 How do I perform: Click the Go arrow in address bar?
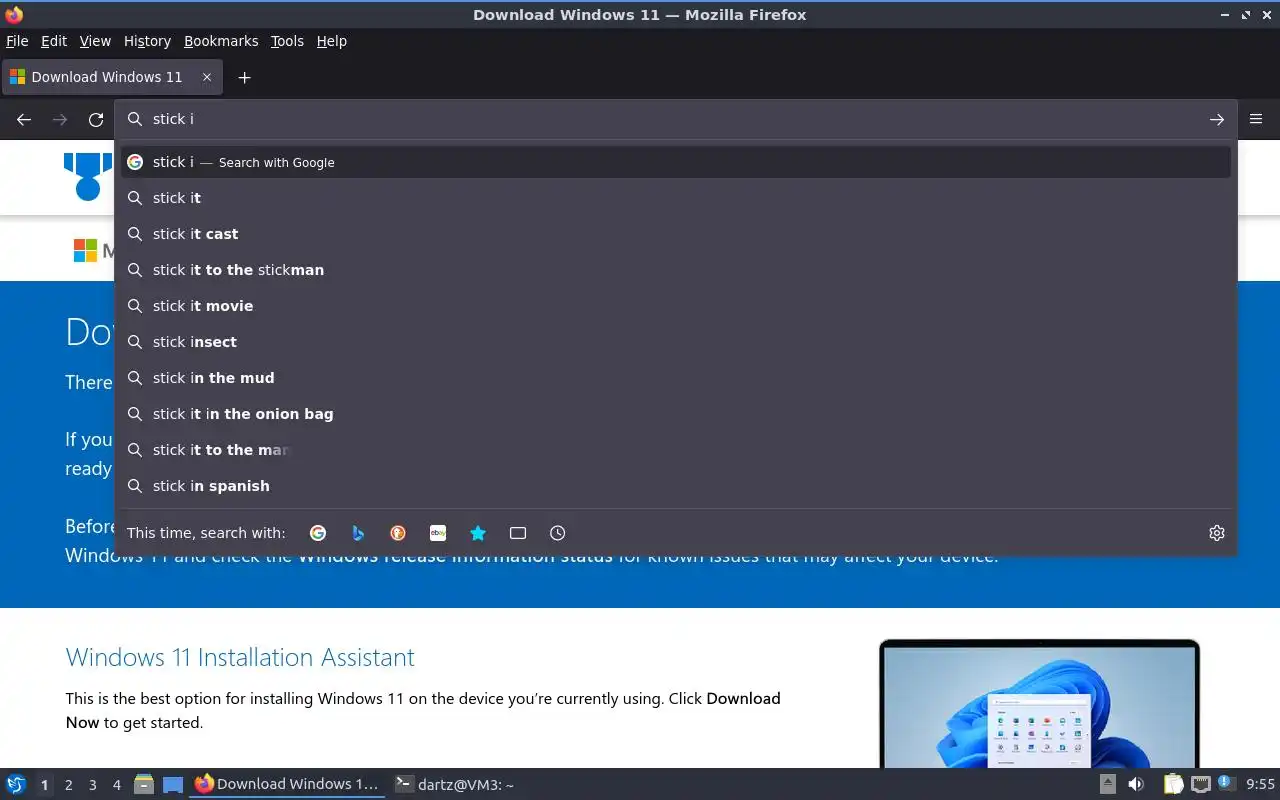[x=1217, y=119]
